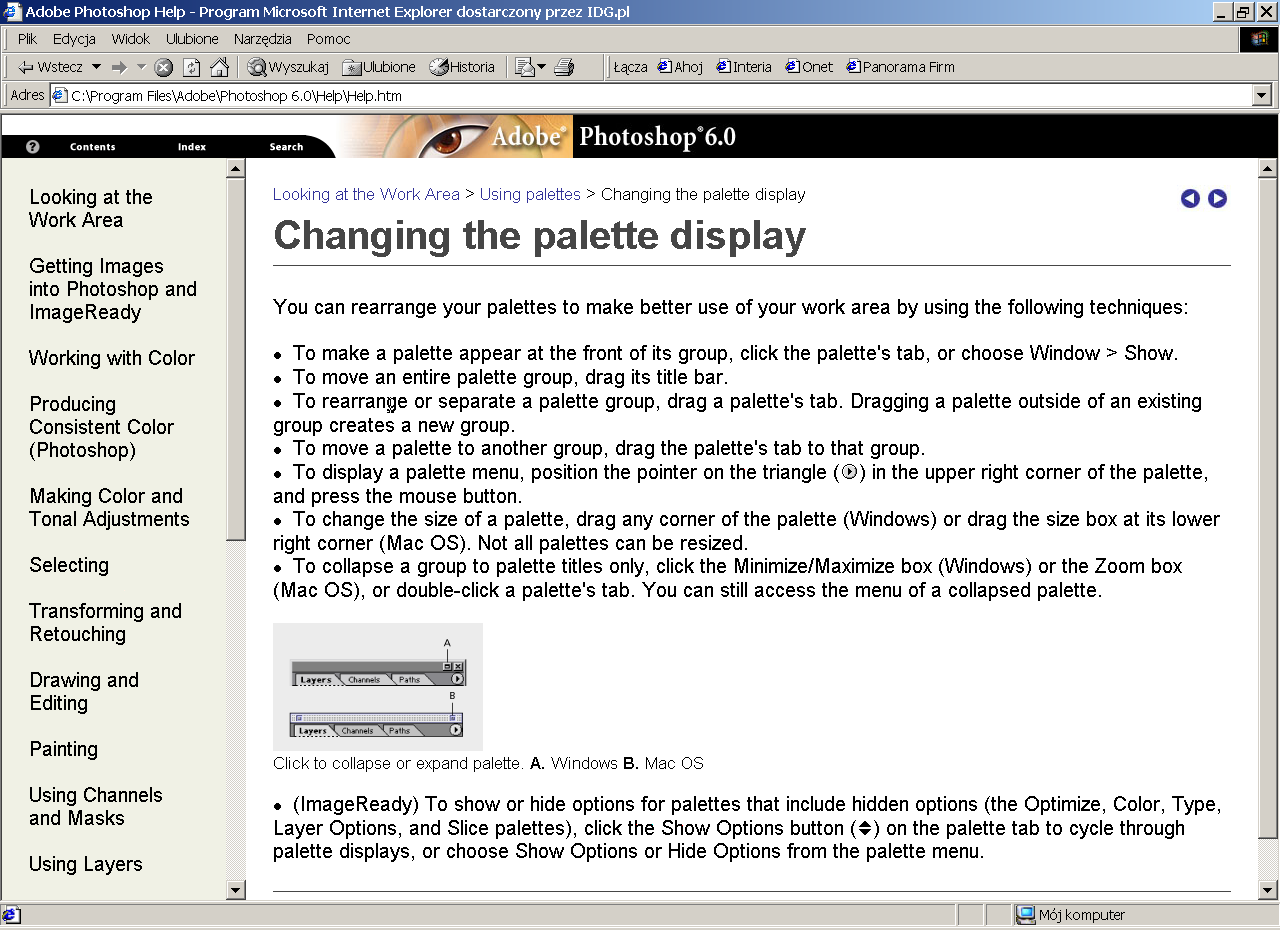The height and width of the screenshot is (930, 1280).
Task: Switch to the Contents tab
Action: coord(93,147)
